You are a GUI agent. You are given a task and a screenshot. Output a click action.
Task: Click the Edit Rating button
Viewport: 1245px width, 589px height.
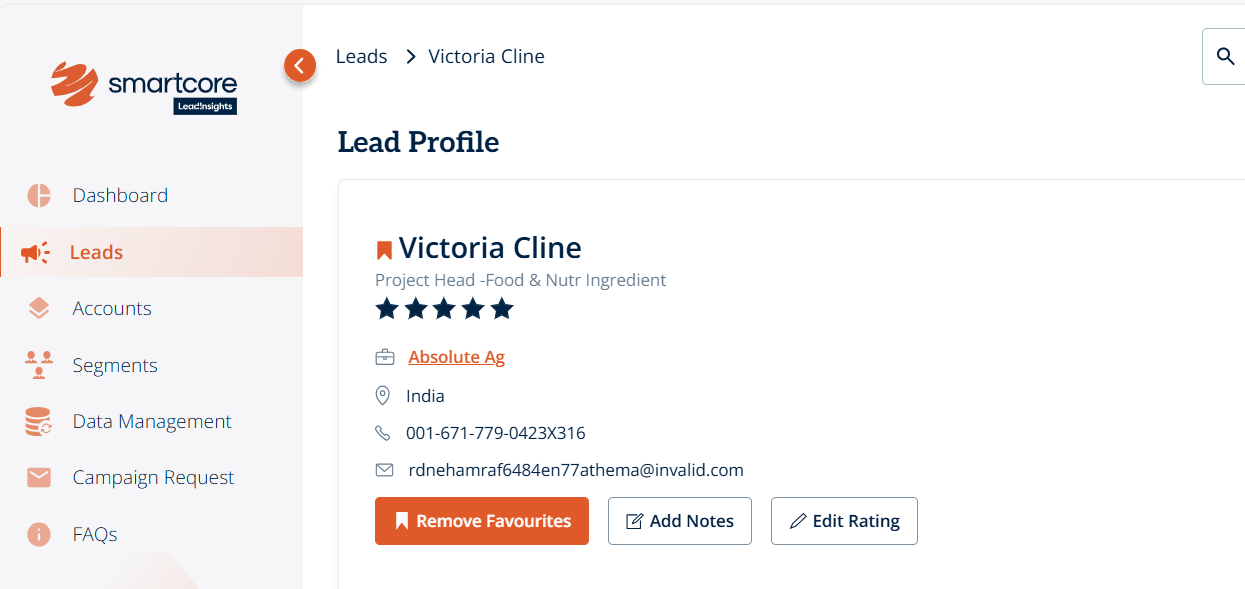(x=844, y=521)
